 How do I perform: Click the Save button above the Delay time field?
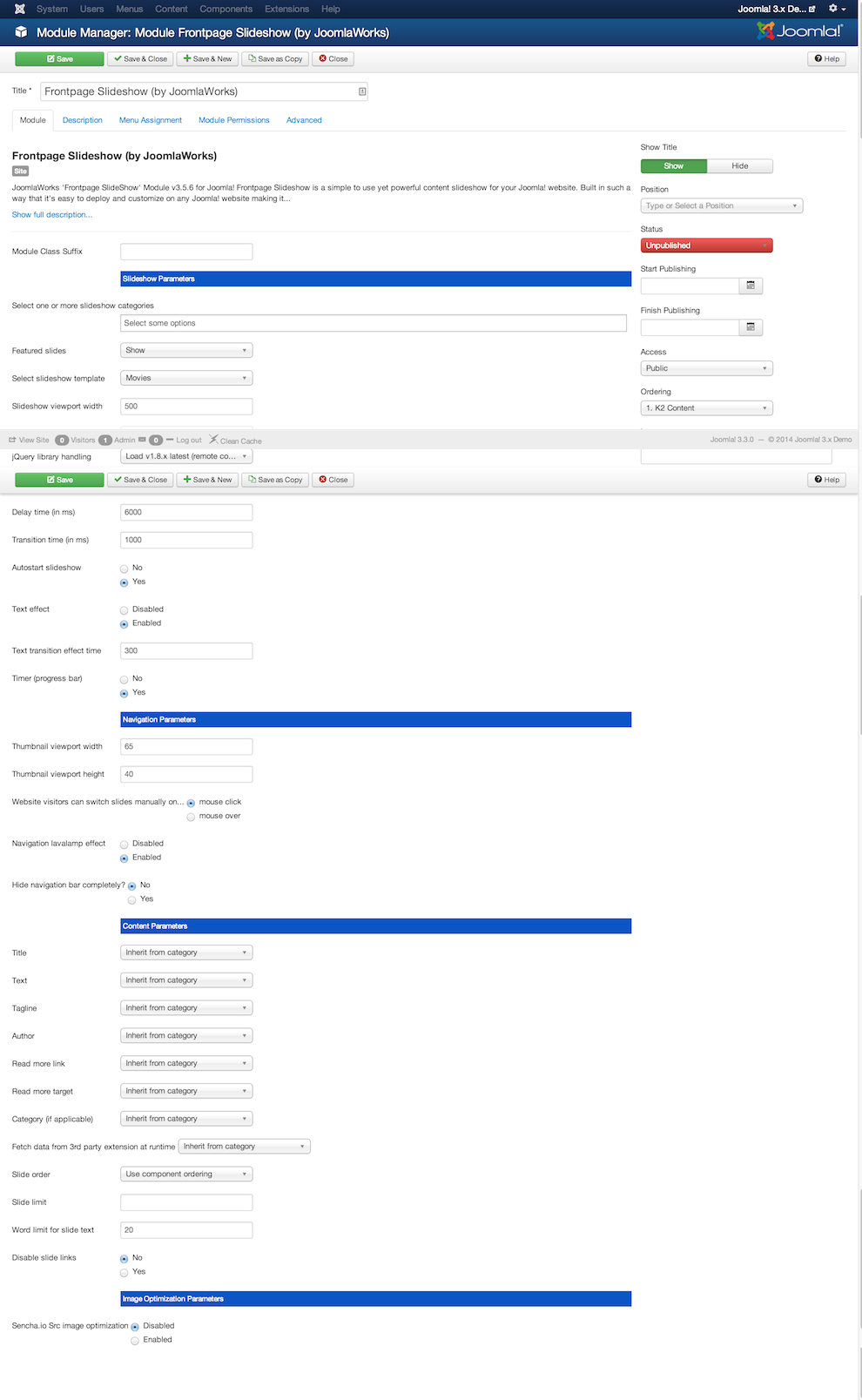[60, 480]
